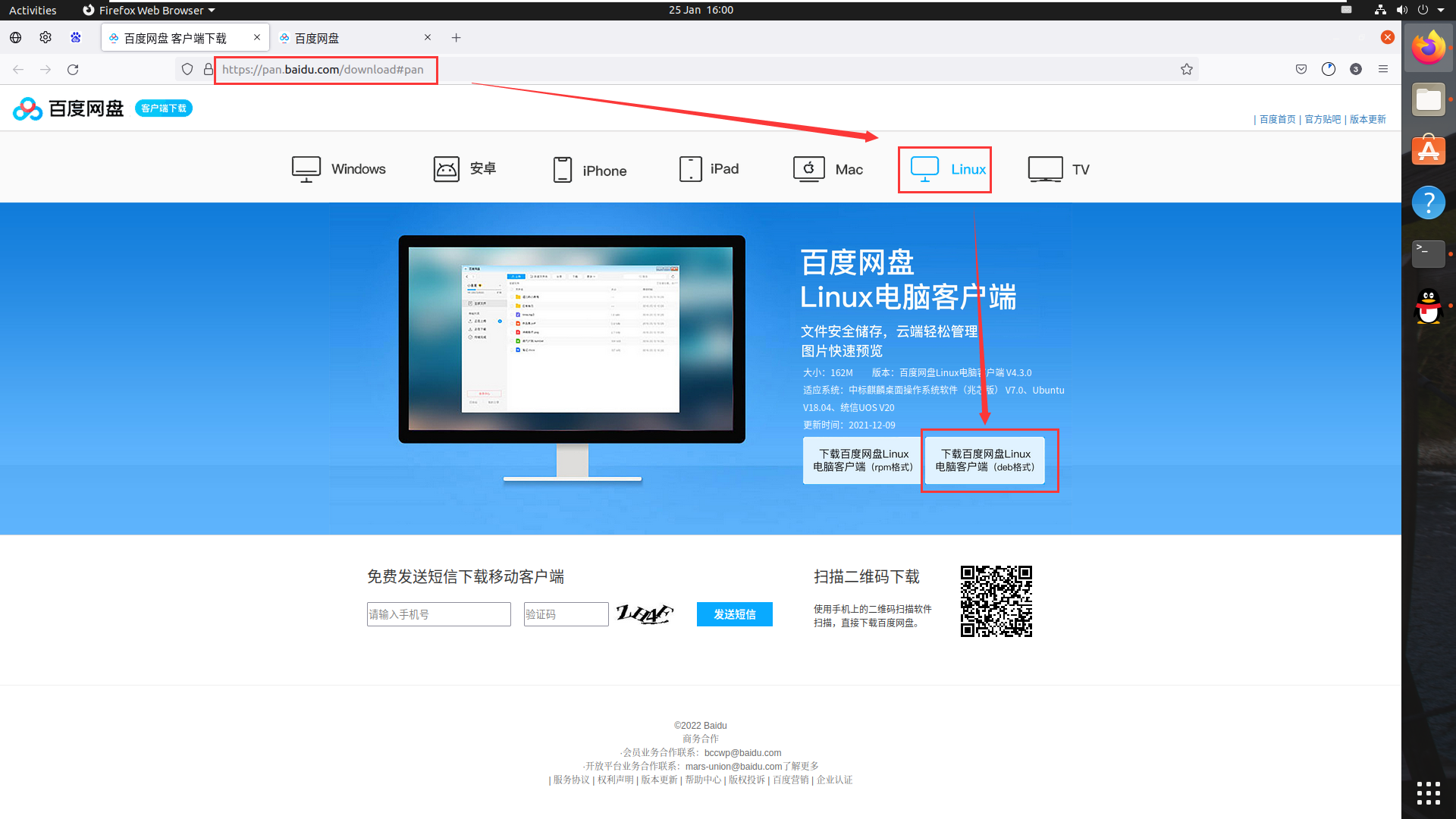Reload the page with the refresh icon
Viewport: 1456px width, 819px height.
[x=73, y=69]
